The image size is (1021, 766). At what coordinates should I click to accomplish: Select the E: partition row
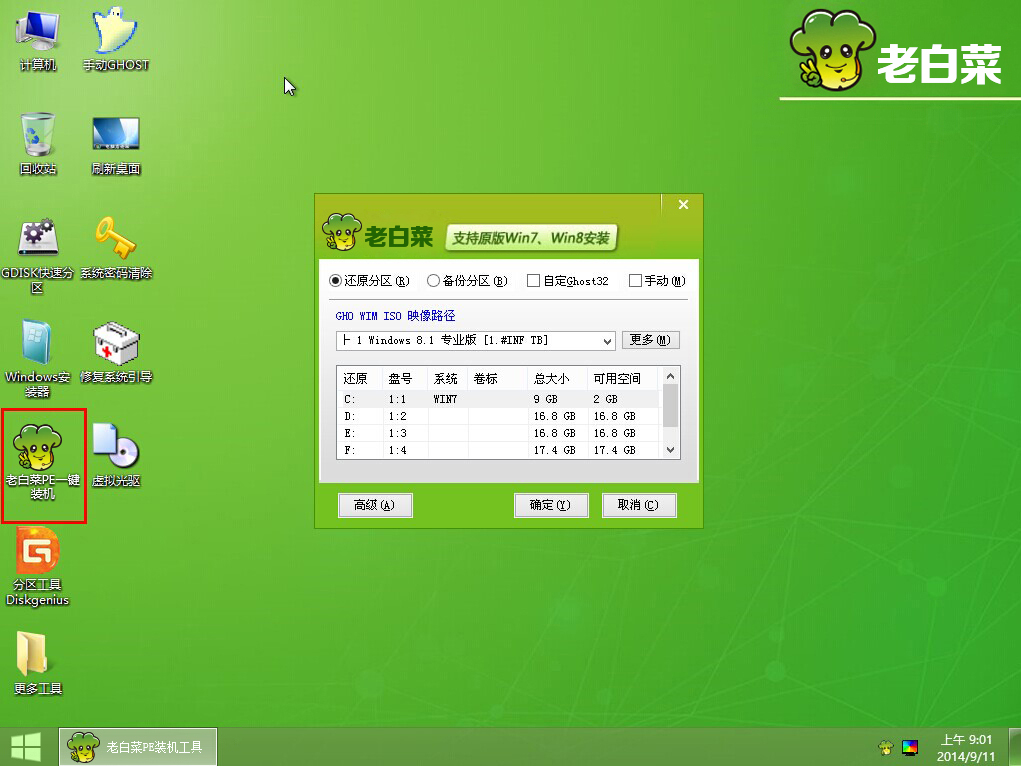(499, 433)
